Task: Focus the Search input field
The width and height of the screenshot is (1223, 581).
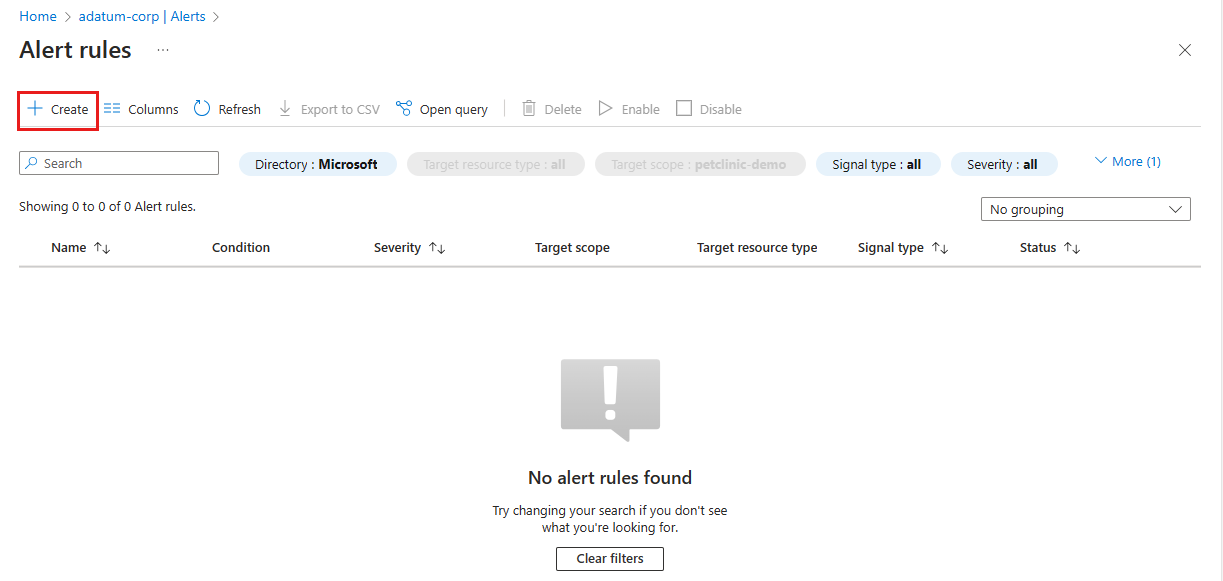Action: (x=119, y=163)
